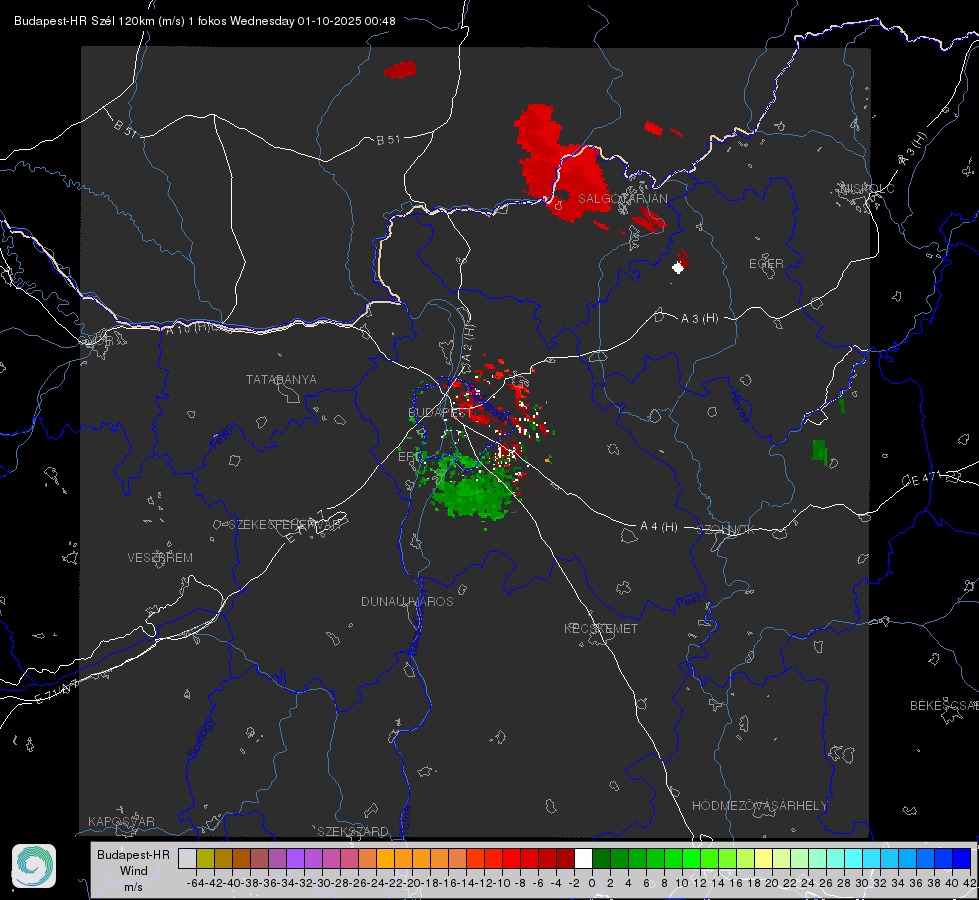Viewport: 979px width, 900px height.
Task: Pick the yellow swatch between 18 and 20
Action: point(764,859)
